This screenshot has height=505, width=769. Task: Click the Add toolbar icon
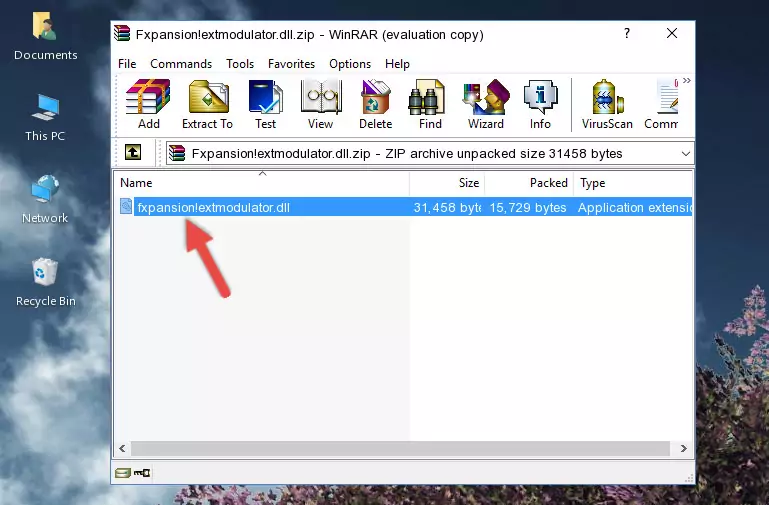148,104
